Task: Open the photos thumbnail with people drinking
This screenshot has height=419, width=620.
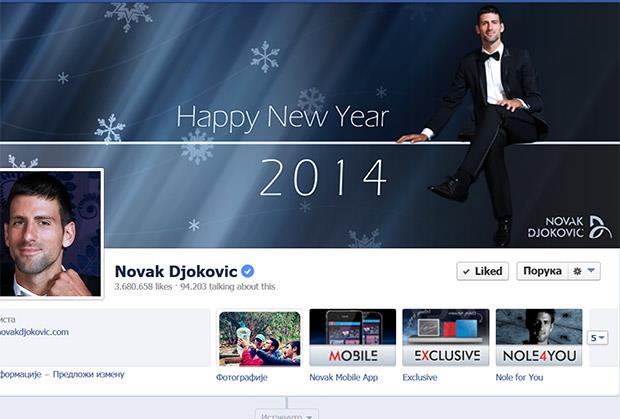Action: [260, 339]
